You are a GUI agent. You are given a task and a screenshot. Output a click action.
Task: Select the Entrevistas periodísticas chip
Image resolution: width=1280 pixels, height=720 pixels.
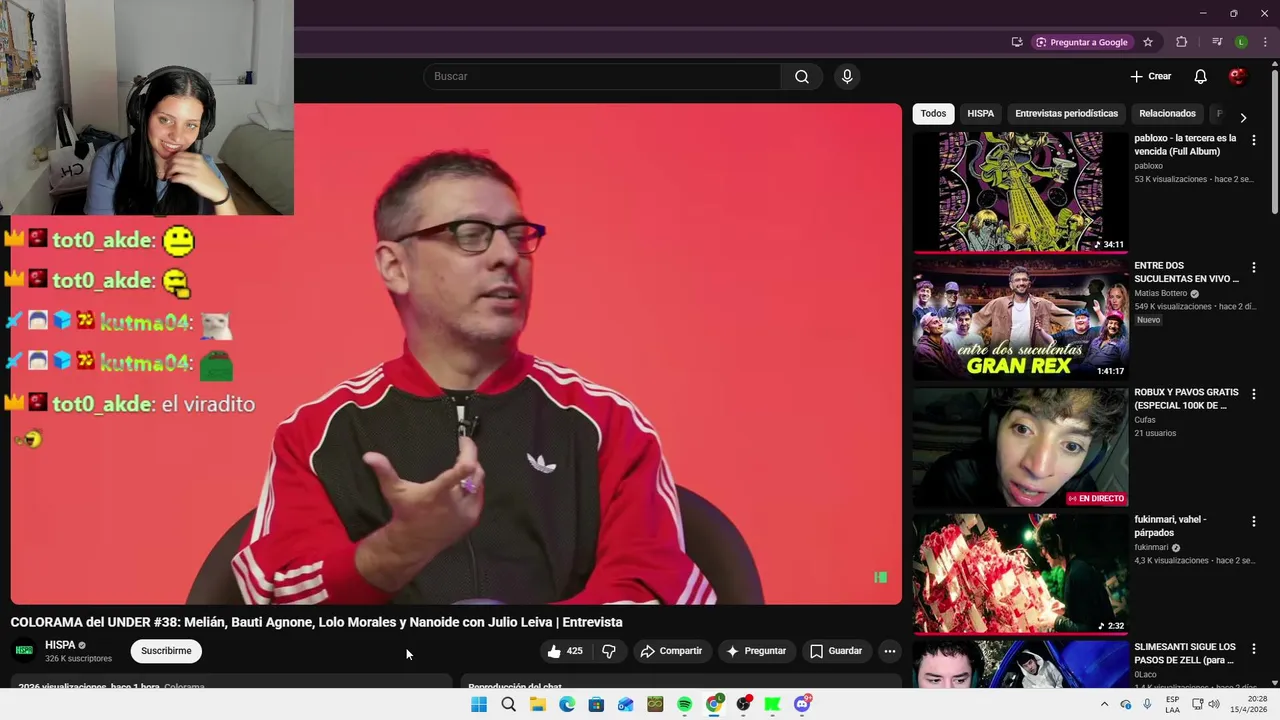[1066, 114]
